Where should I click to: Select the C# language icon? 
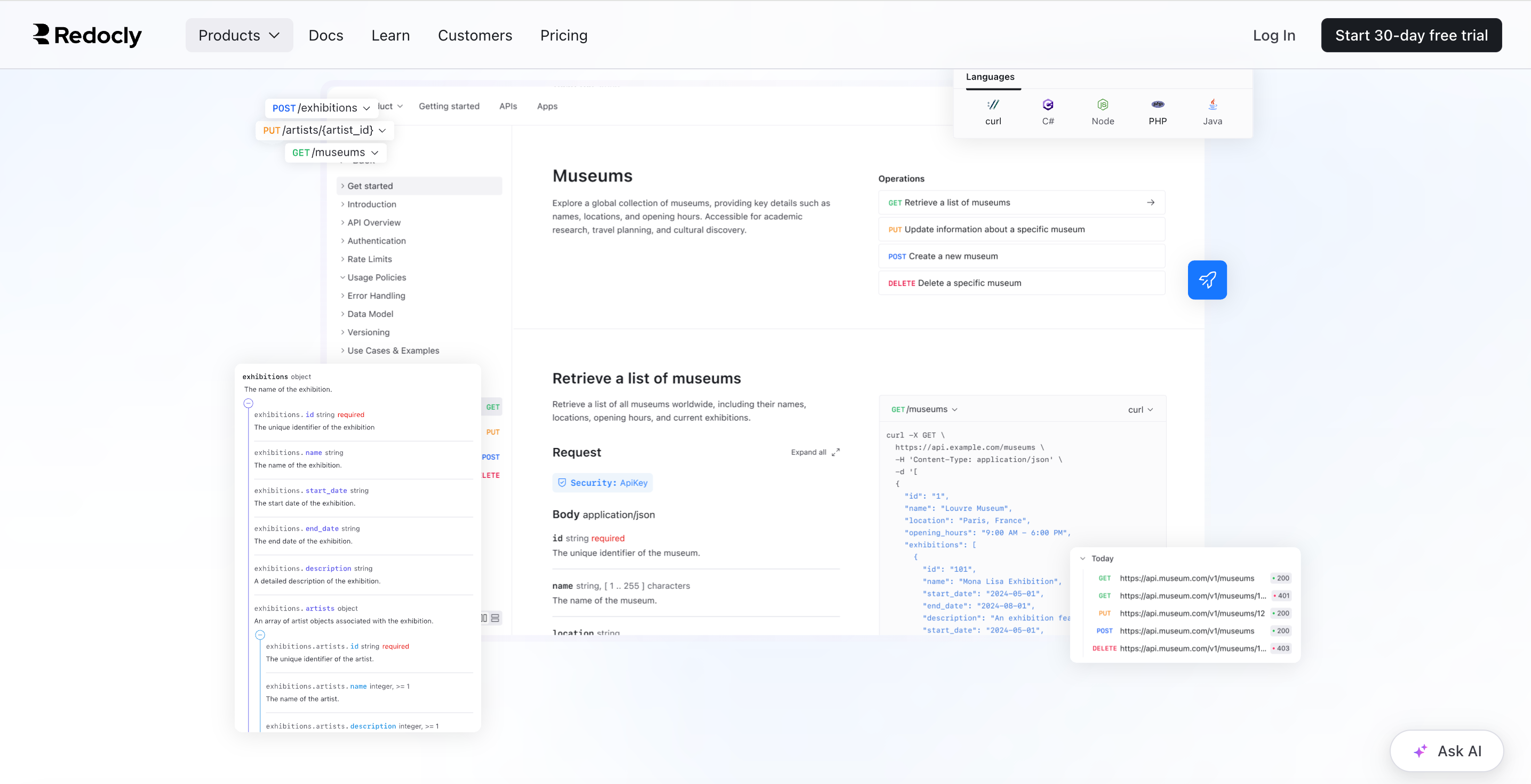(x=1048, y=105)
